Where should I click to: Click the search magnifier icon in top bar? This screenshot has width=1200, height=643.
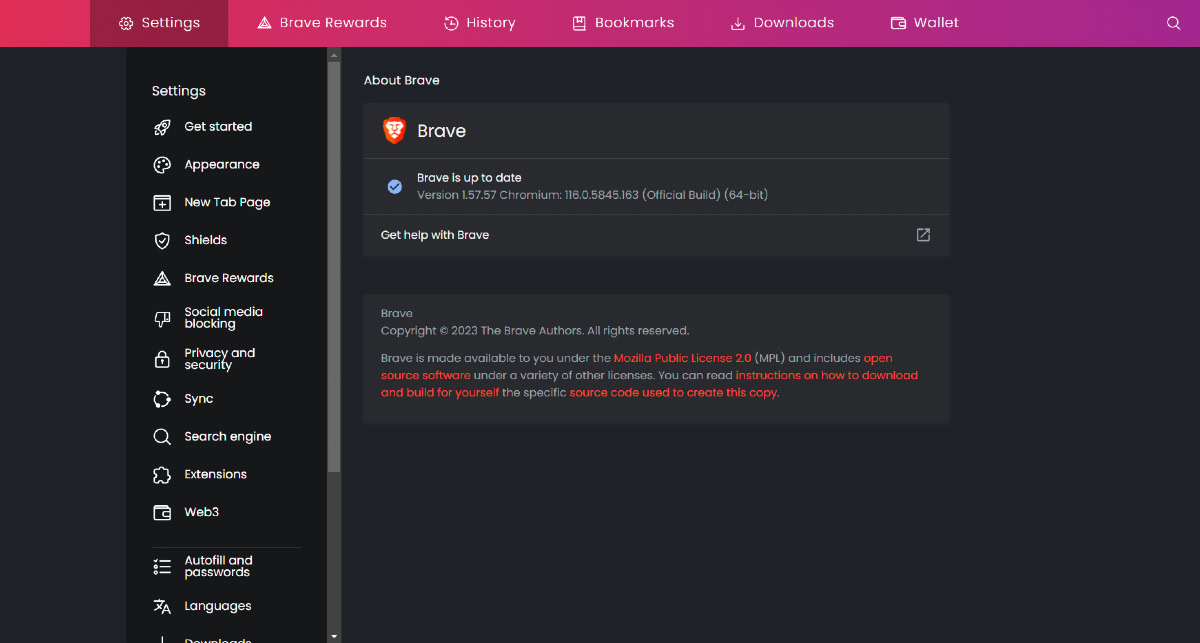coord(1174,23)
